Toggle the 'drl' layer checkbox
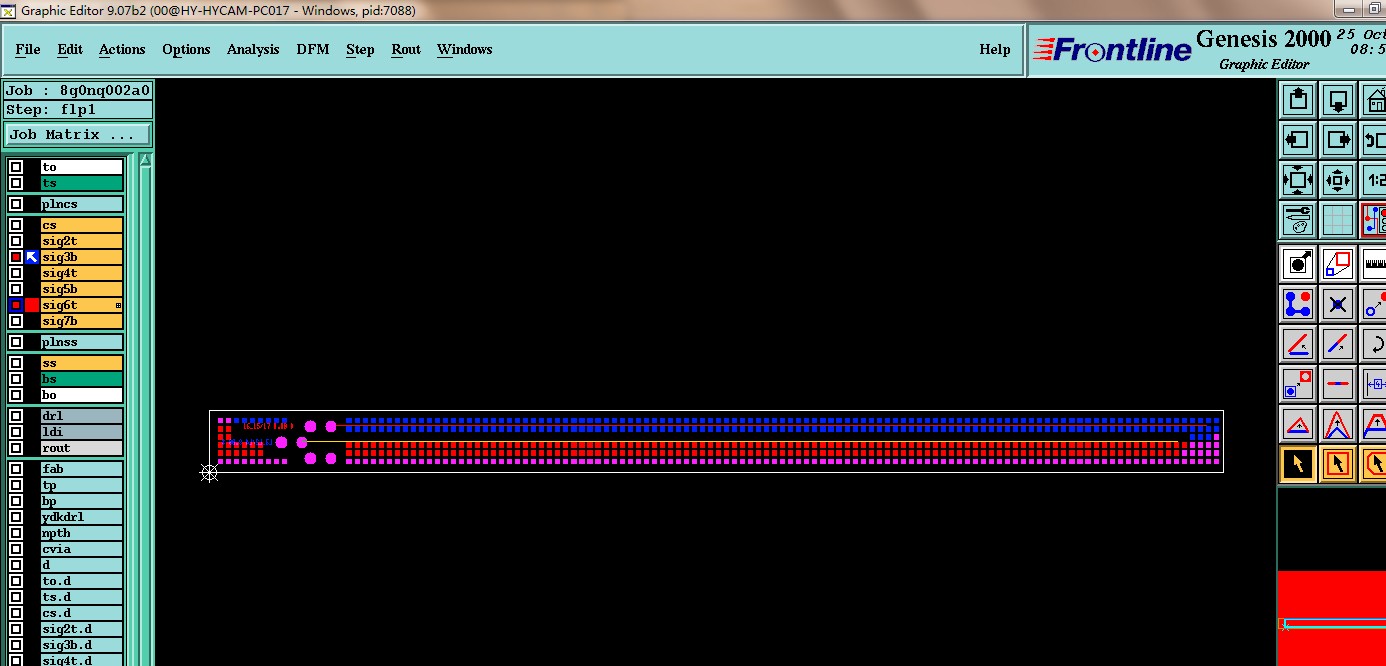 tap(16, 416)
